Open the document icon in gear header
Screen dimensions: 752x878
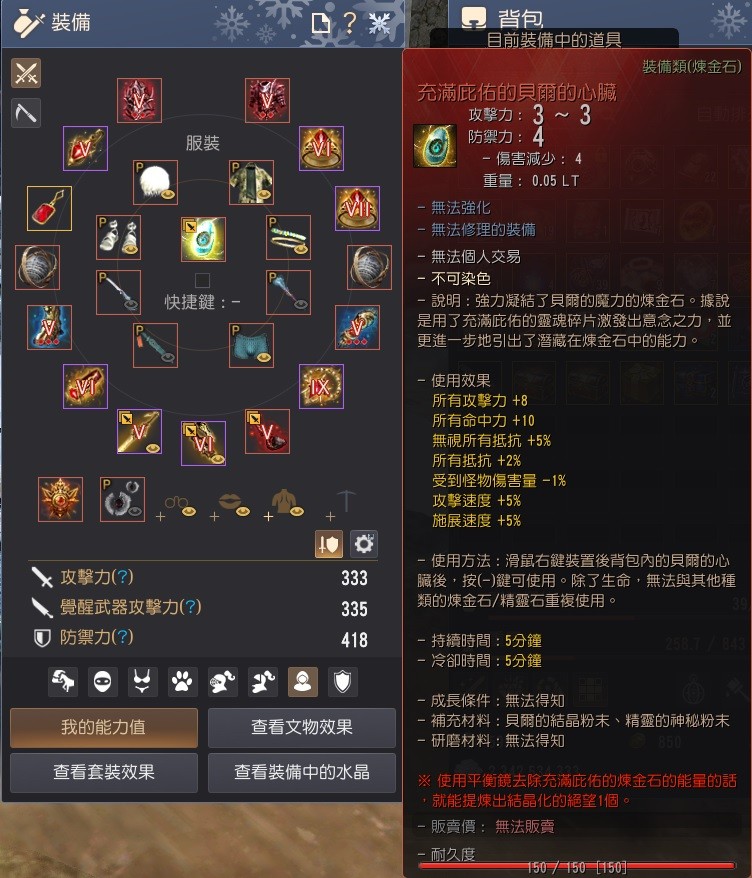point(321,24)
